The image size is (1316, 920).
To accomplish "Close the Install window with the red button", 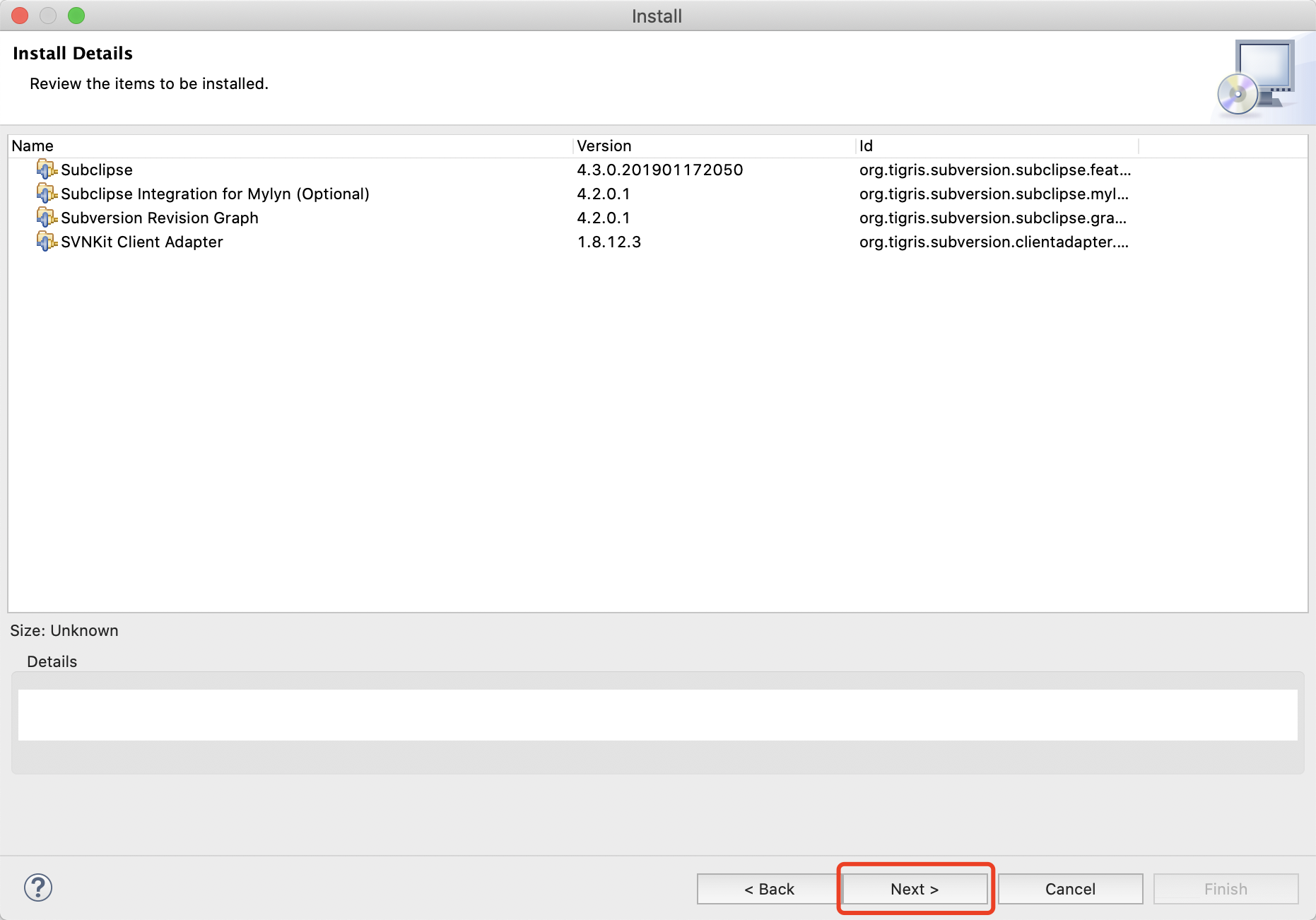I will coord(20,16).
